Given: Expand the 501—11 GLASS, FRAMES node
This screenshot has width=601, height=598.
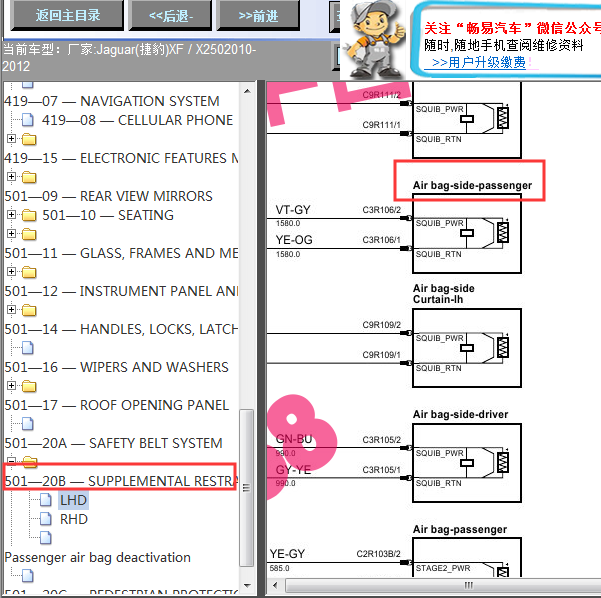Looking at the screenshot, I should coord(11,233).
